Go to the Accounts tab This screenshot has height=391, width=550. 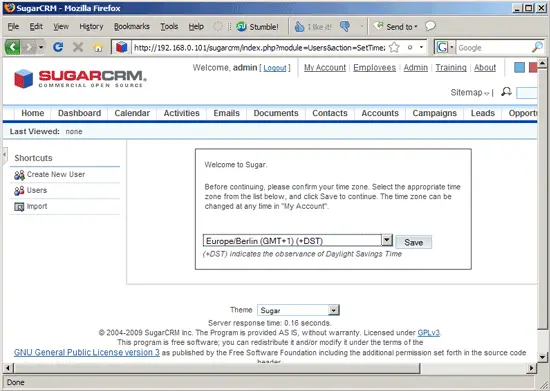(x=380, y=113)
